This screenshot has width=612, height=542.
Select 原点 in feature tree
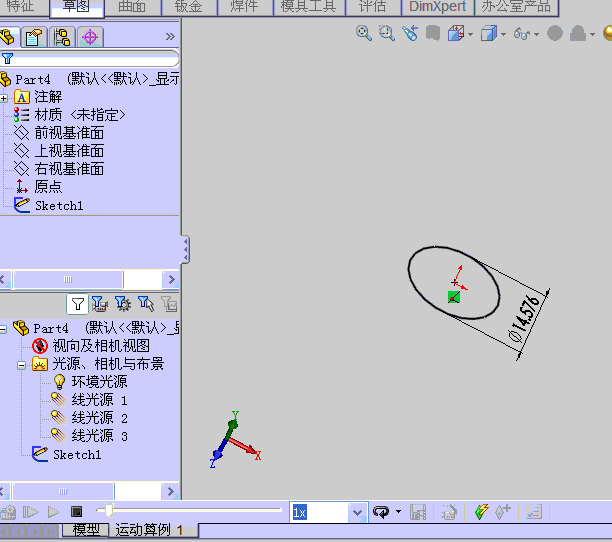[x=48, y=187]
